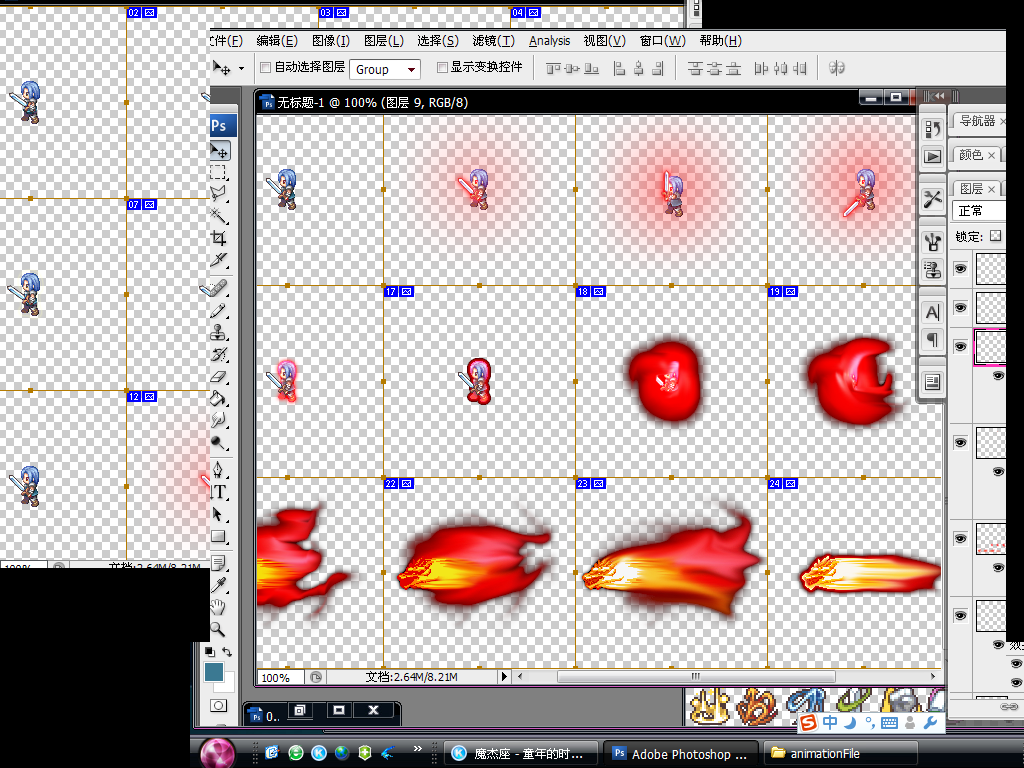Toggle Quick Mask mode in toolbox

point(219,705)
